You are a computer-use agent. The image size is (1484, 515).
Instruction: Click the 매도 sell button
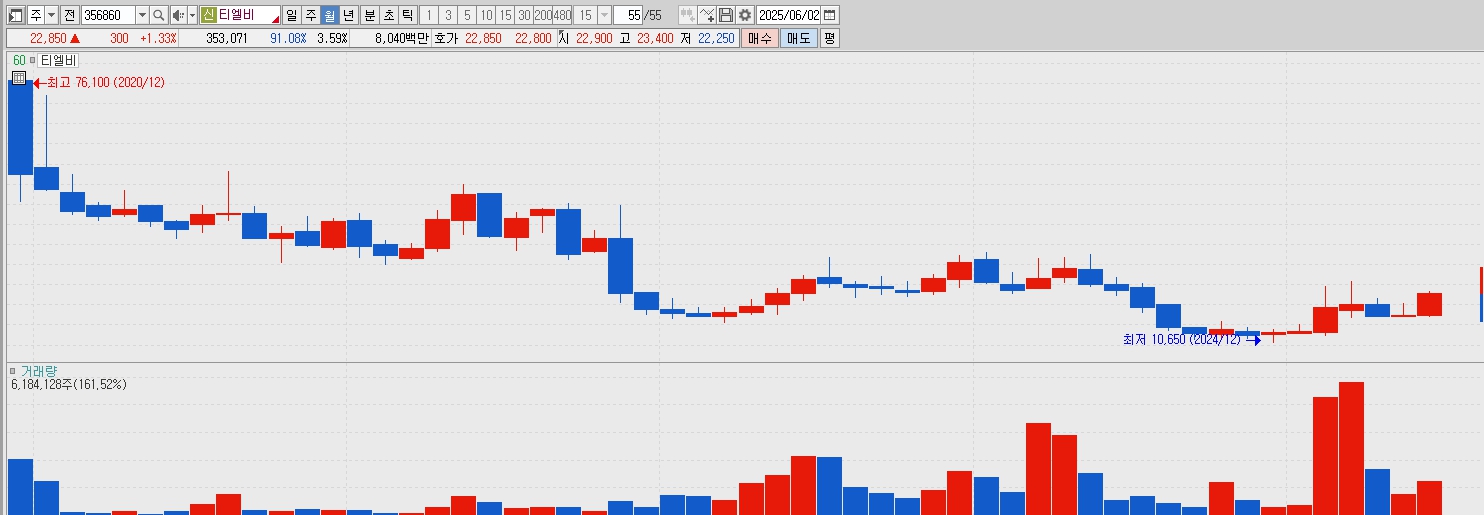click(798, 38)
